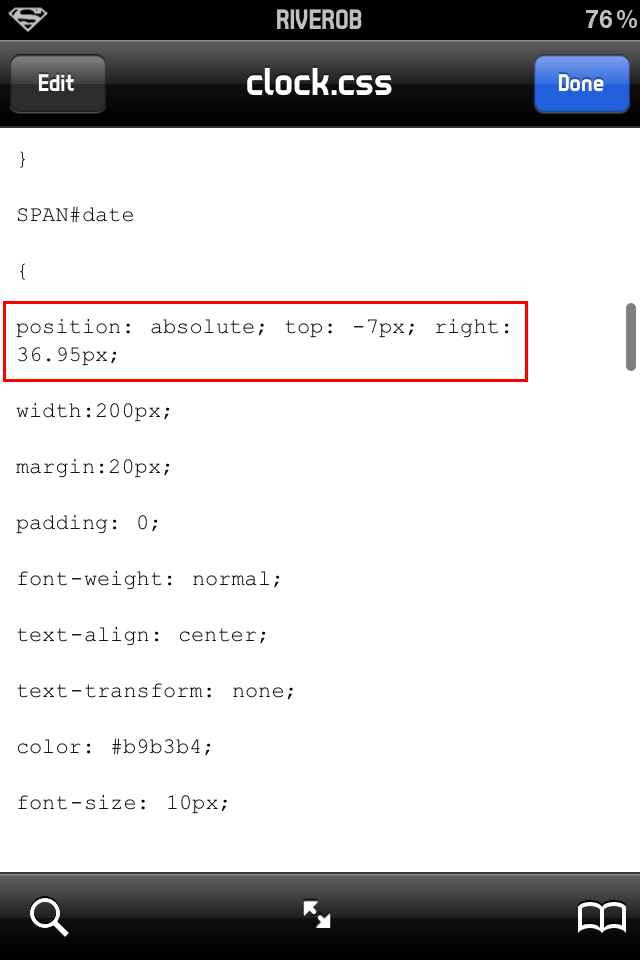Tap the font-weight: normal; line
640x960 pixels.
149,579
